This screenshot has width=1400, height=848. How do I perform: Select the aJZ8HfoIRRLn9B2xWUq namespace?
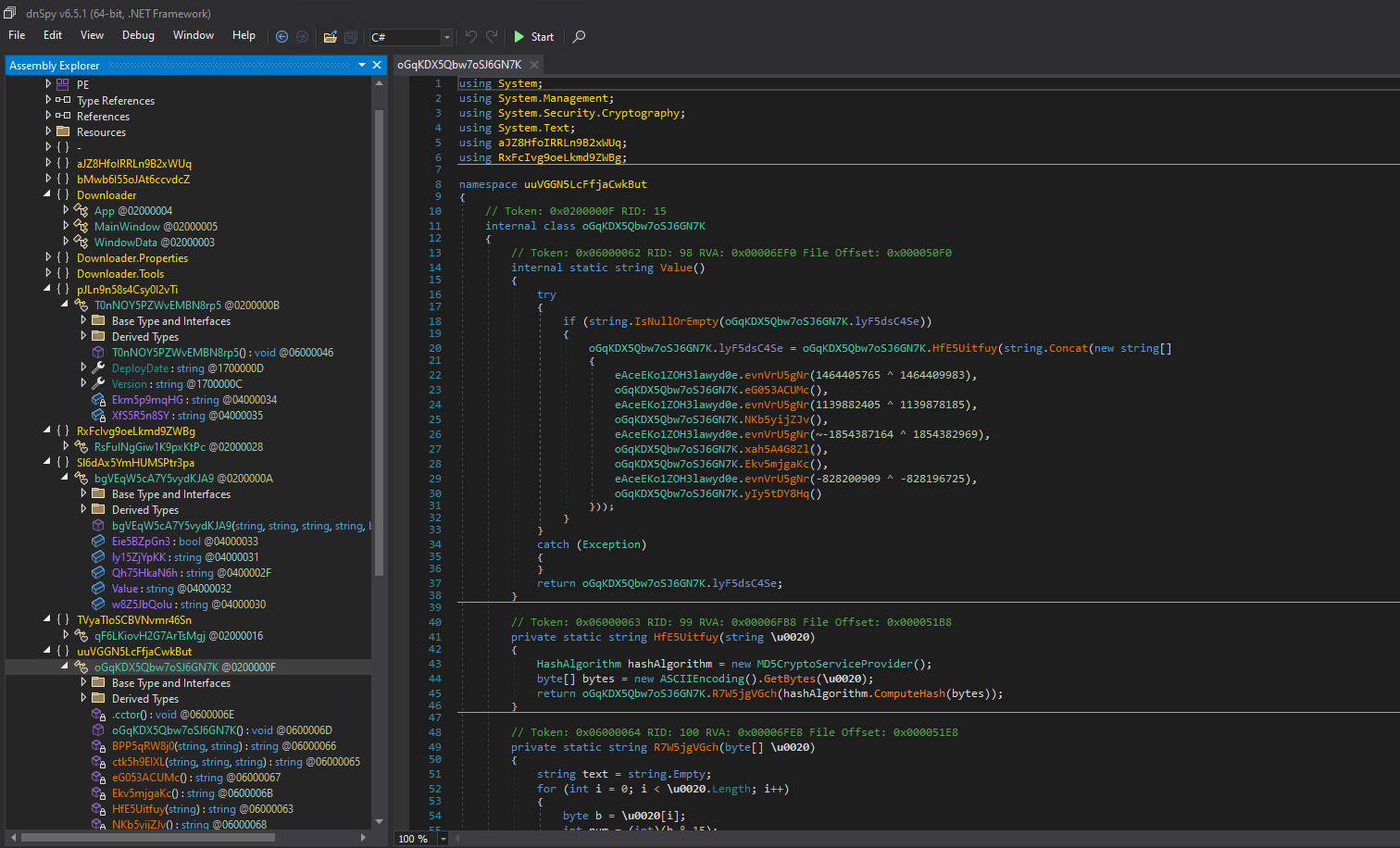coord(134,163)
